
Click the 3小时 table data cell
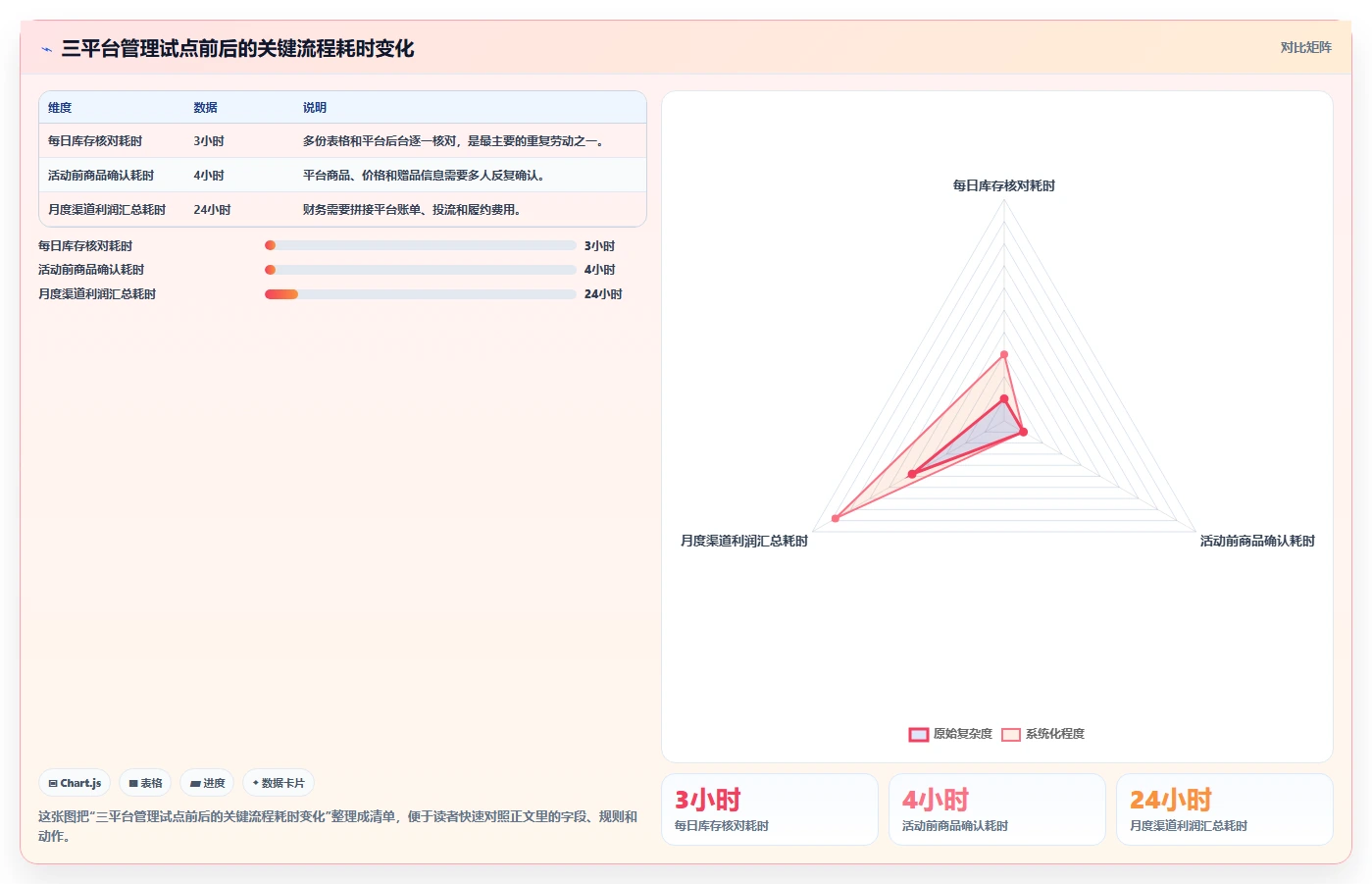point(209,141)
